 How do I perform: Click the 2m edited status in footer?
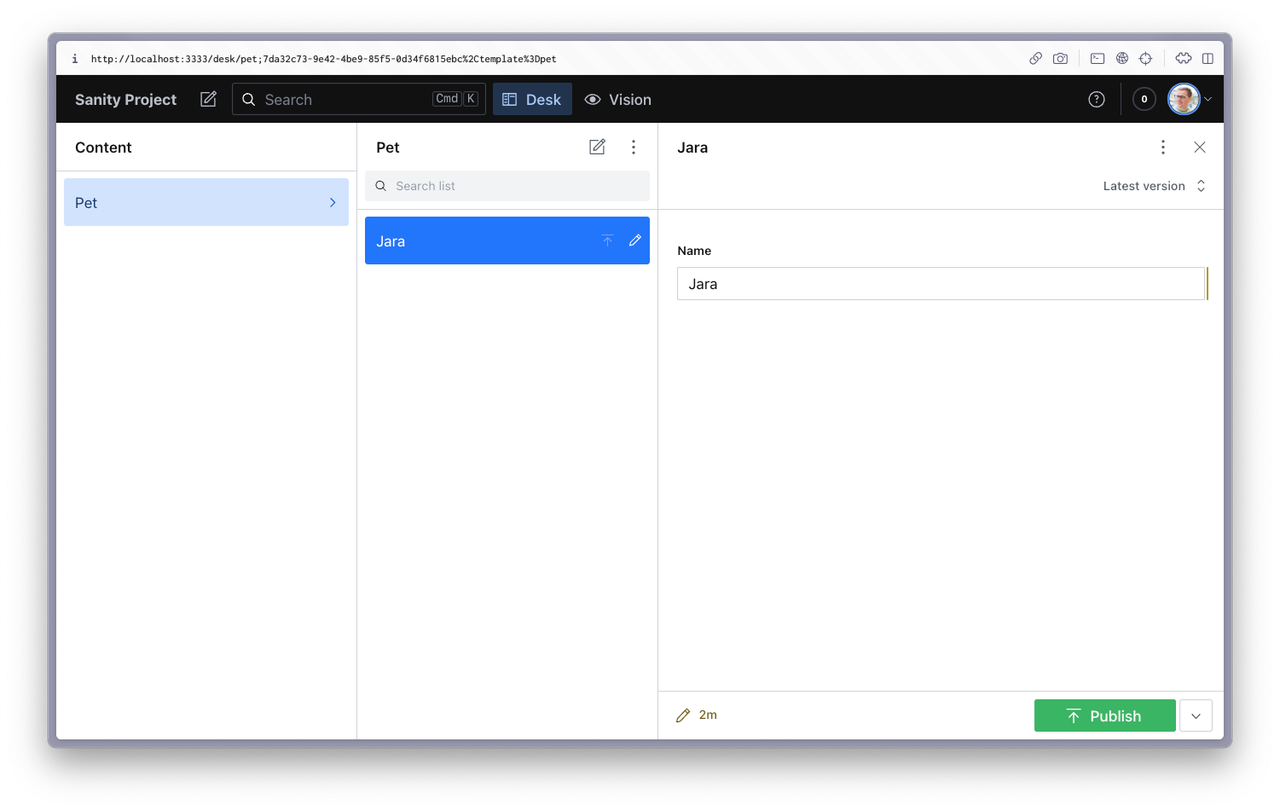coord(697,715)
